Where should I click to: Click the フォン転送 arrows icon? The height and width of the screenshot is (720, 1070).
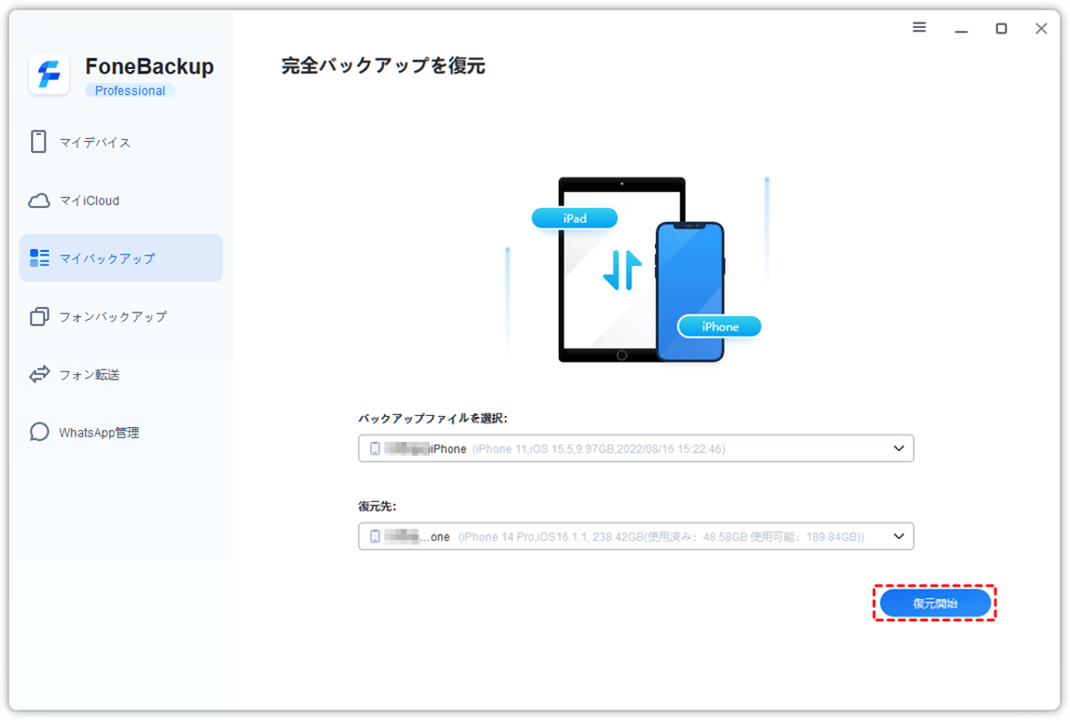(39, 374)
